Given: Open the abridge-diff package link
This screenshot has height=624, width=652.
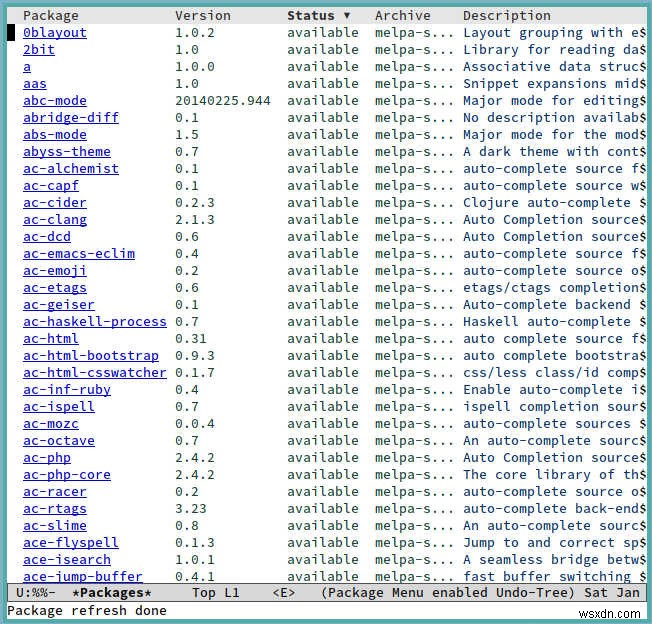Looking at the screenshot, I should point(71,118).
